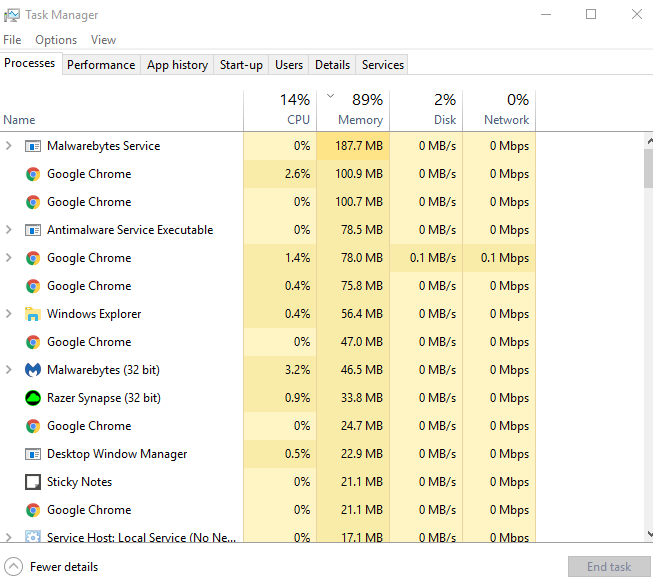Sort processes by Disk column header
The width and height of the screenshot is (653, 585).
(x=426, y=110)
